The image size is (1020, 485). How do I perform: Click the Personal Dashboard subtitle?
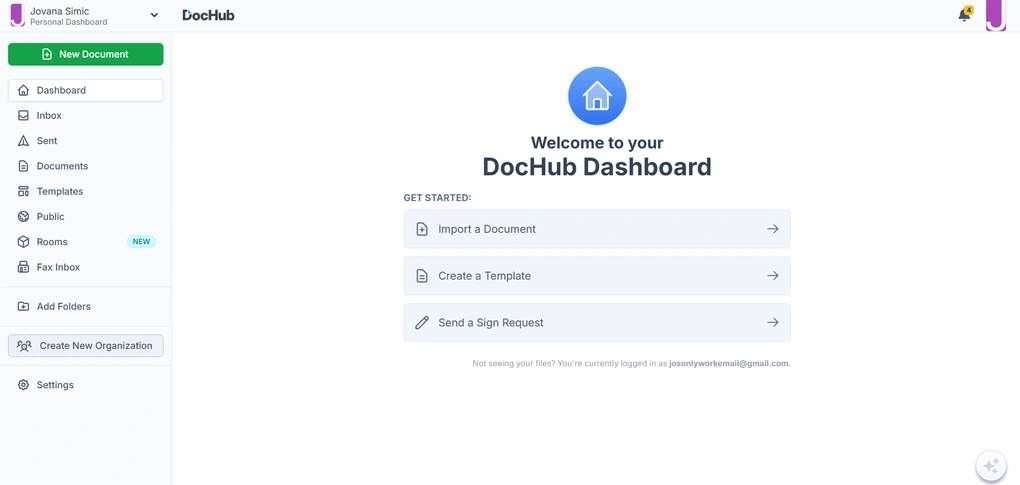(68, 22)
